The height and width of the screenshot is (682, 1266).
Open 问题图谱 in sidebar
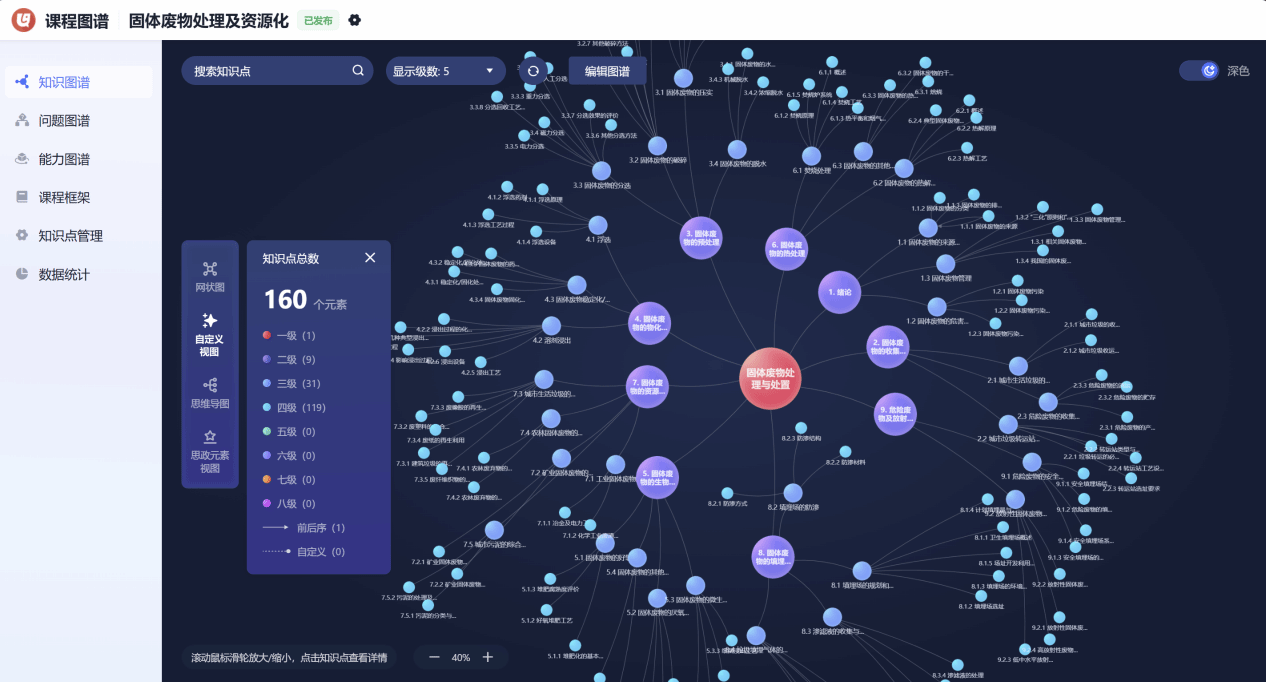[x=79, y=121]
